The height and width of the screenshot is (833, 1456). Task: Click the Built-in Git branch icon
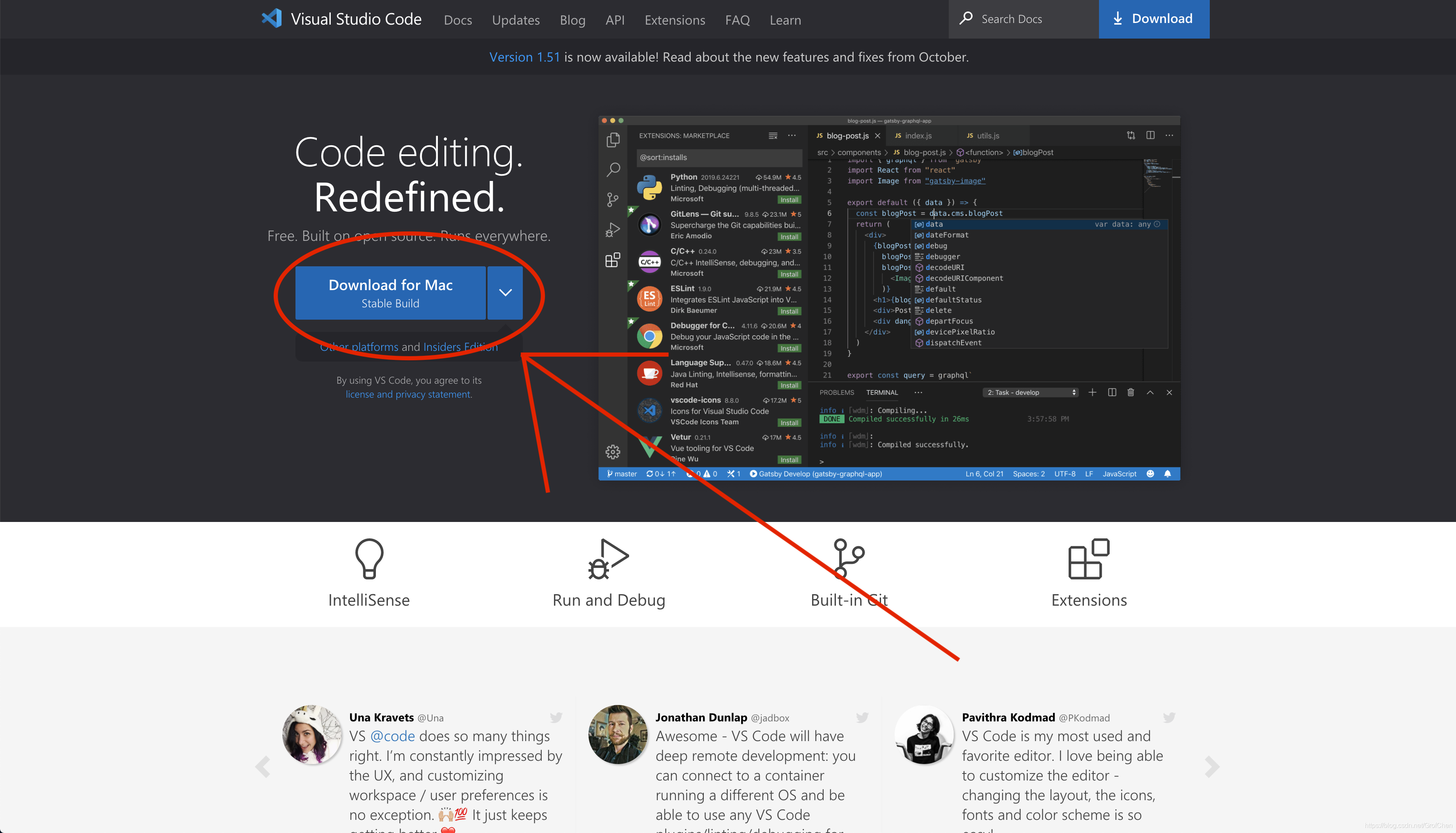pos(848,559)
